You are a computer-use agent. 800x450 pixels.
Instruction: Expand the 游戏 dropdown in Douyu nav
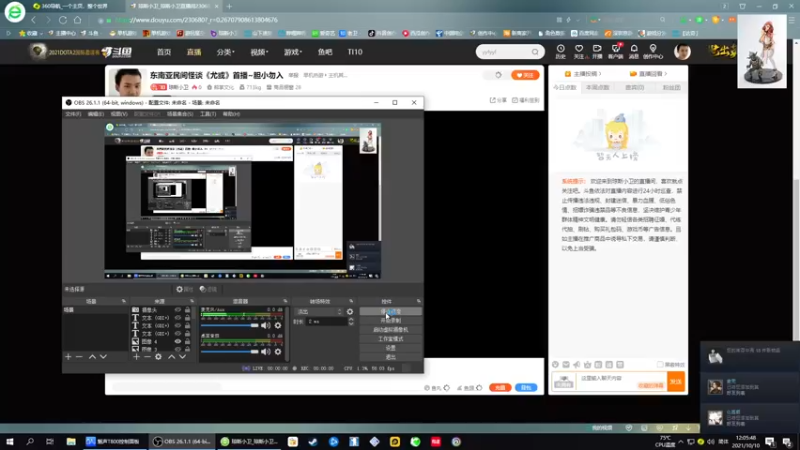pyautogui.click(x=293, y=52)
